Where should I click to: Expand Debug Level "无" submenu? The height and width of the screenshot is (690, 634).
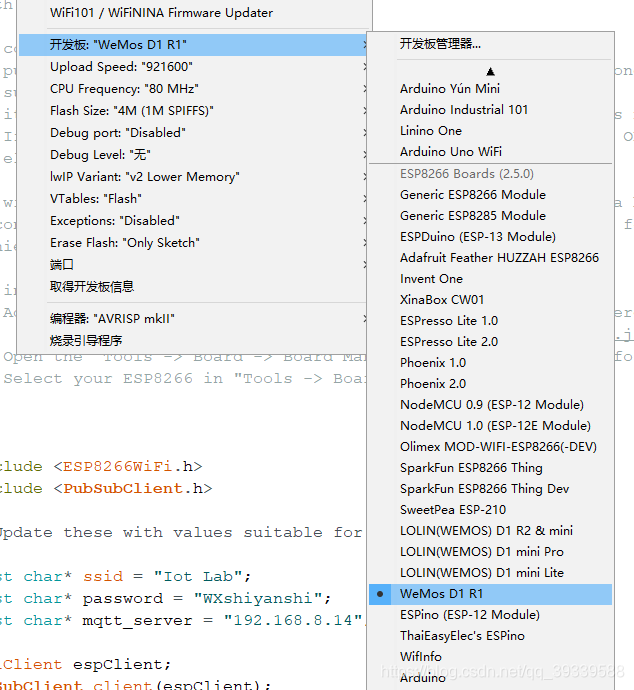(193, 155)
